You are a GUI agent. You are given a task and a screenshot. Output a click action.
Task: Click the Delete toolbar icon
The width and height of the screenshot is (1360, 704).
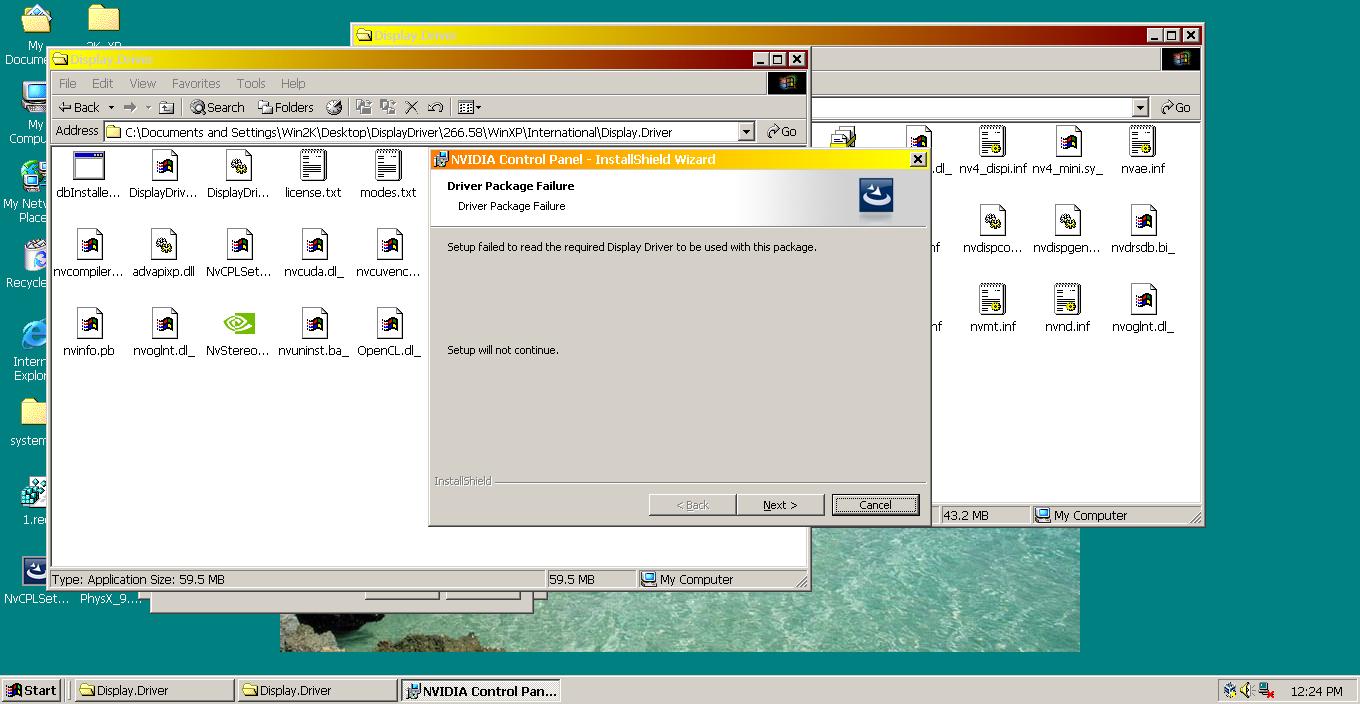click(411, 107)
